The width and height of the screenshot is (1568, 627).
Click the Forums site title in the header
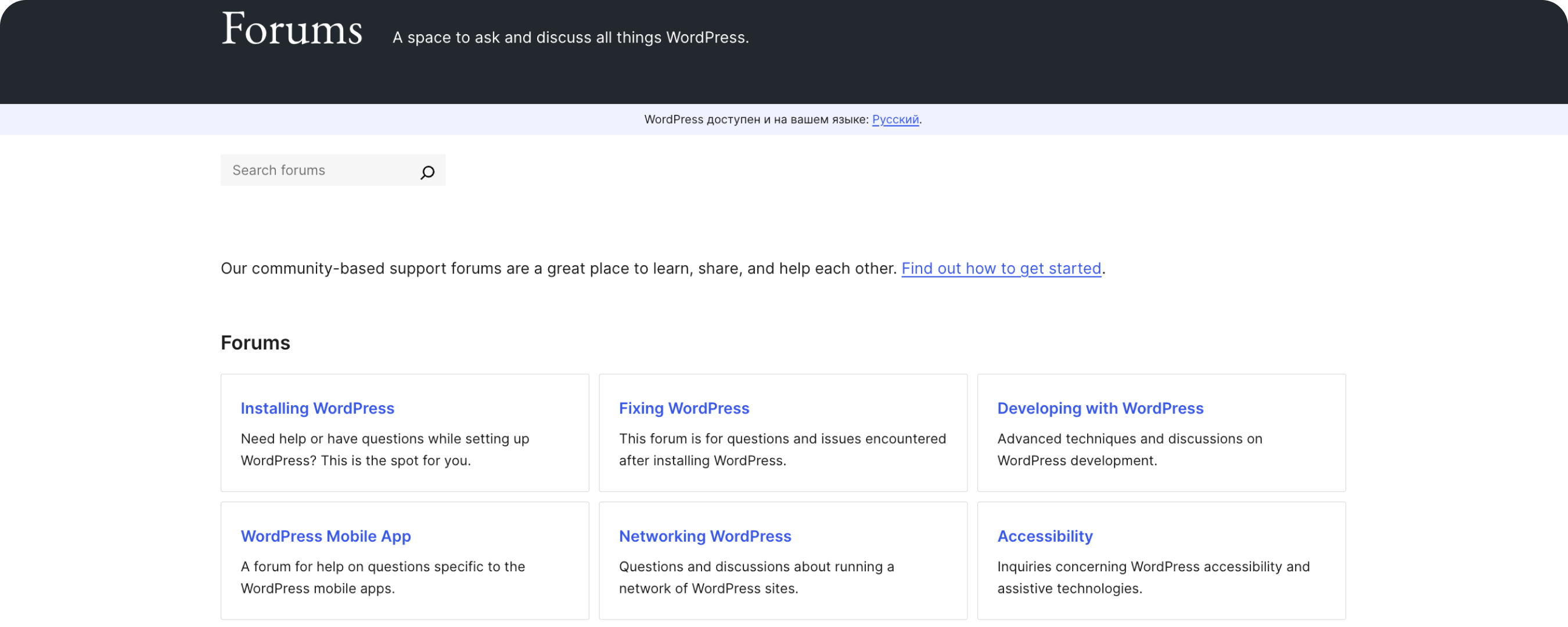(292, 28)
